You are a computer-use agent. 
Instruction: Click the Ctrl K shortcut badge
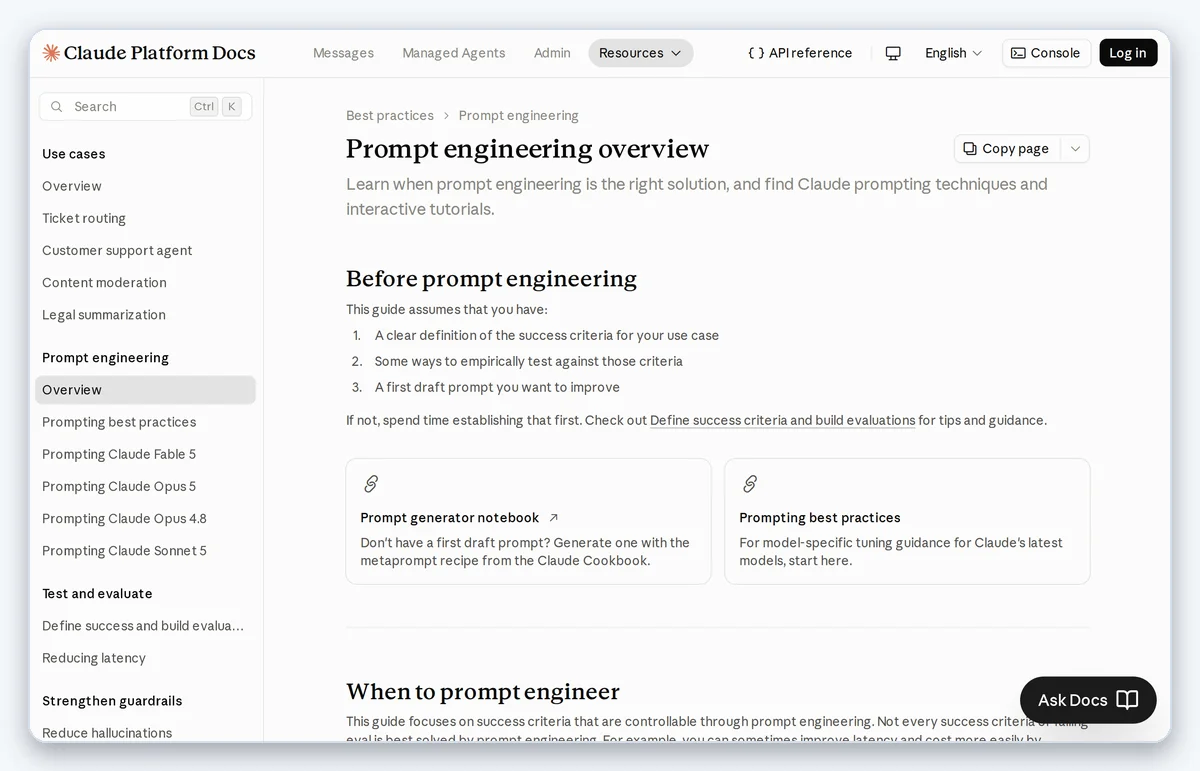(215, 107)
